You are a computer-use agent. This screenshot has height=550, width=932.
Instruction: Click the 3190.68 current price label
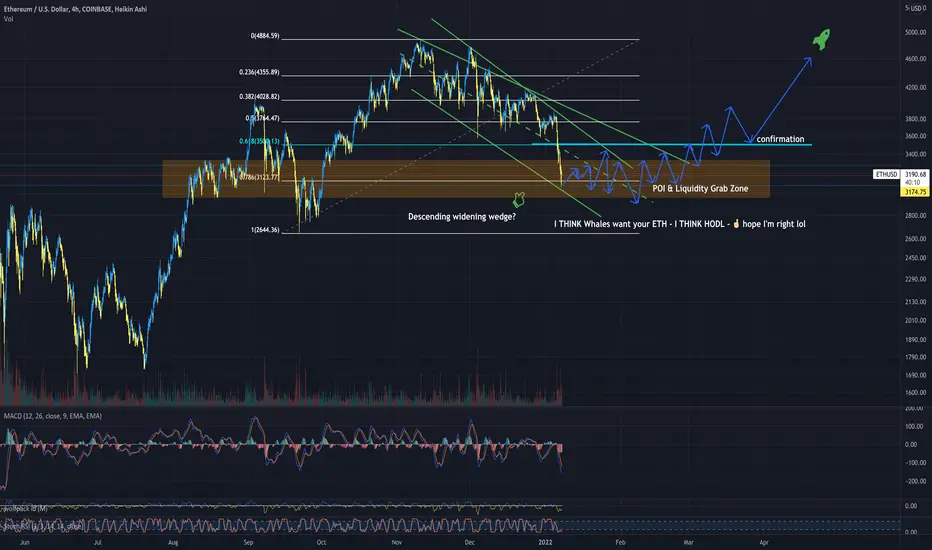(915, 174)
